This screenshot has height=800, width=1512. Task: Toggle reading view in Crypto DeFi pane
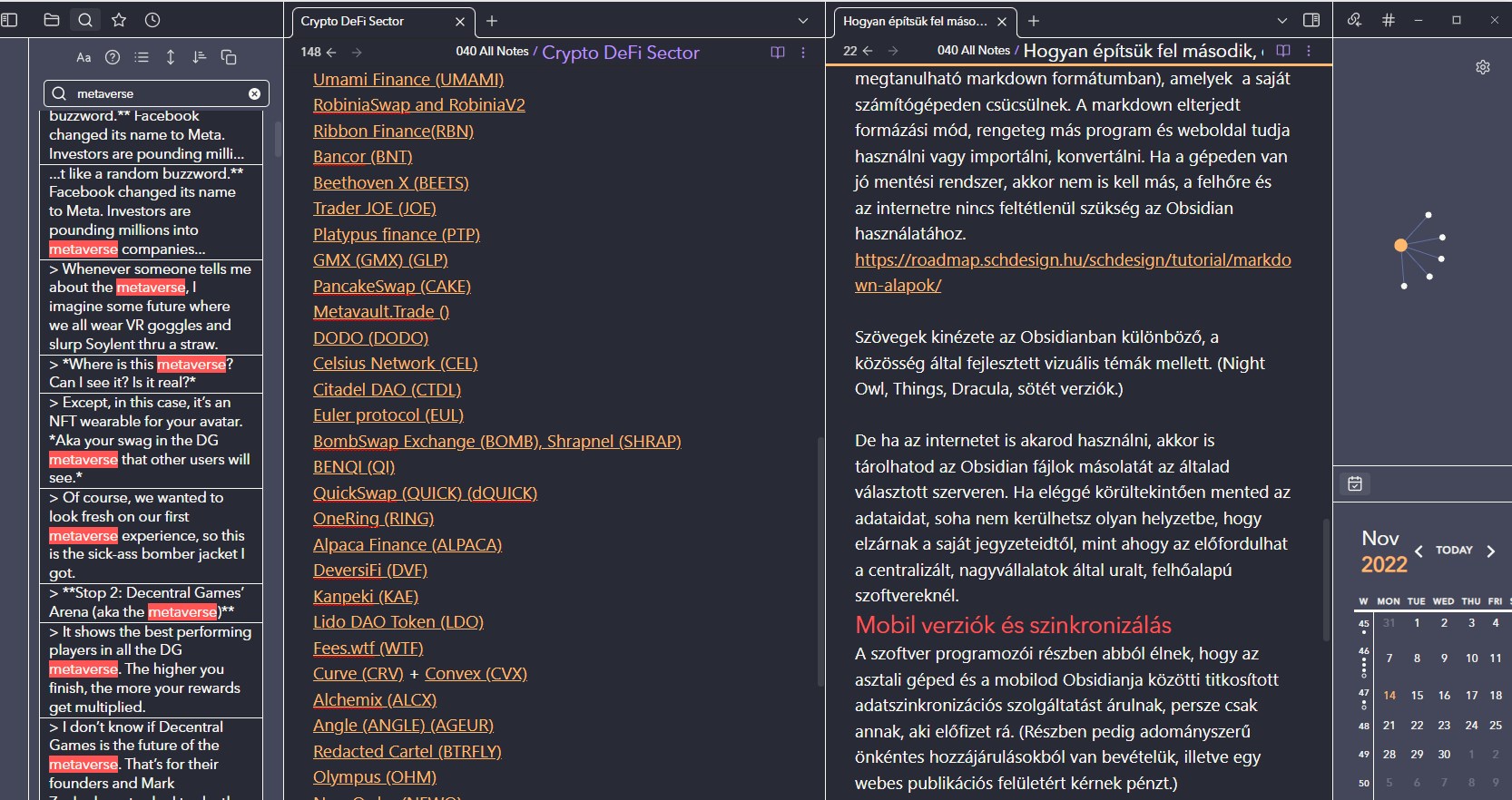tap(778, 52)
